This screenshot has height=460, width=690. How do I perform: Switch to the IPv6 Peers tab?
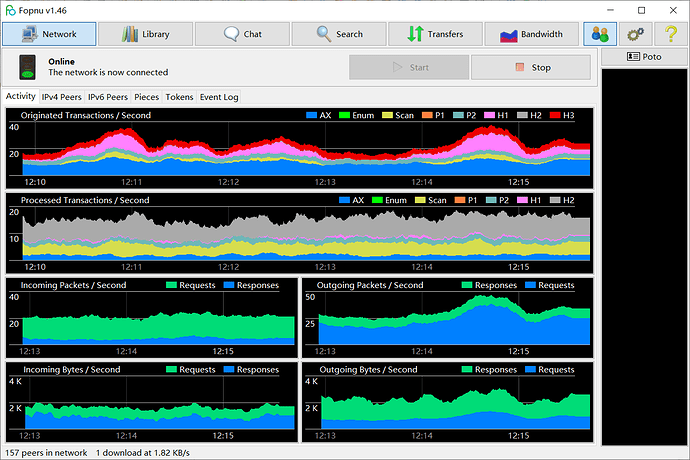(108, 97)
